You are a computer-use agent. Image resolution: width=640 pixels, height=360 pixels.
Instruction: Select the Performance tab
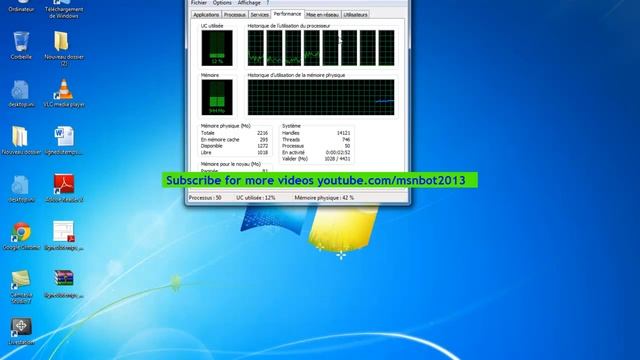click(287, 14)
